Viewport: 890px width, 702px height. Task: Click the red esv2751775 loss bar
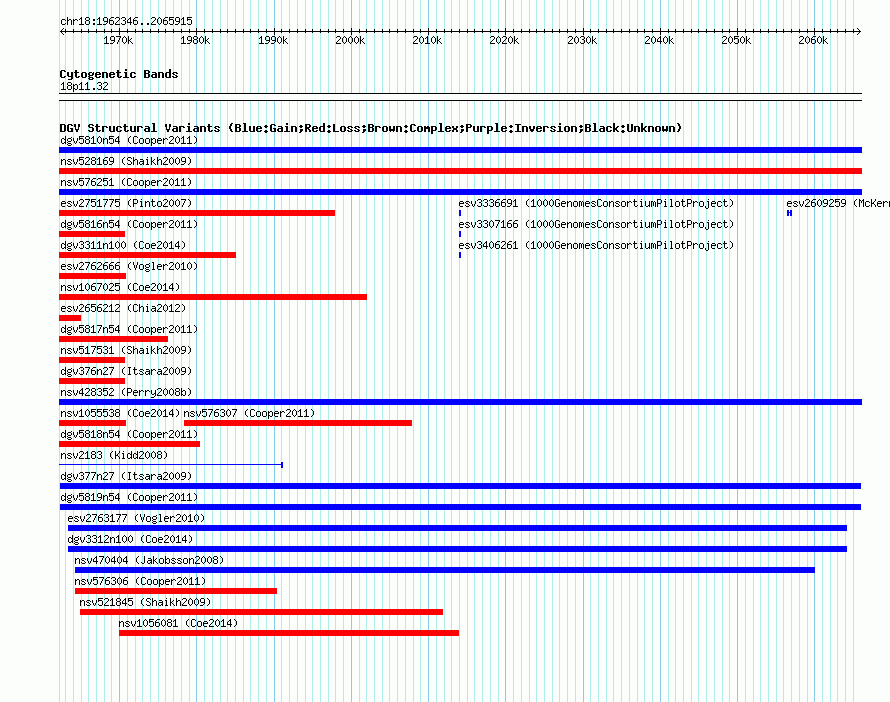pyautogui.click(x=197, y=213)
